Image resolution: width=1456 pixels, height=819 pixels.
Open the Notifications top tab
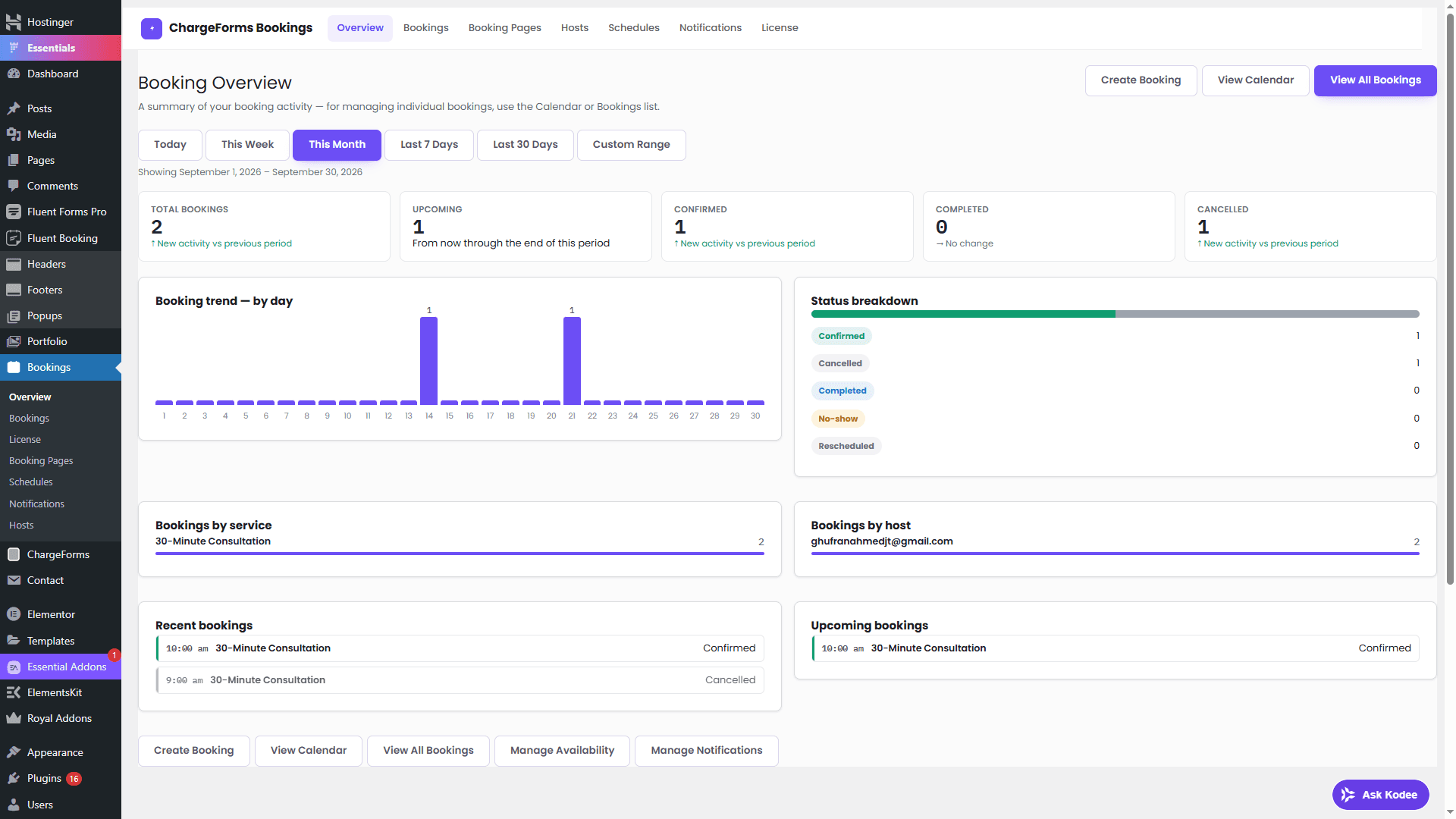tap(711, 28)
